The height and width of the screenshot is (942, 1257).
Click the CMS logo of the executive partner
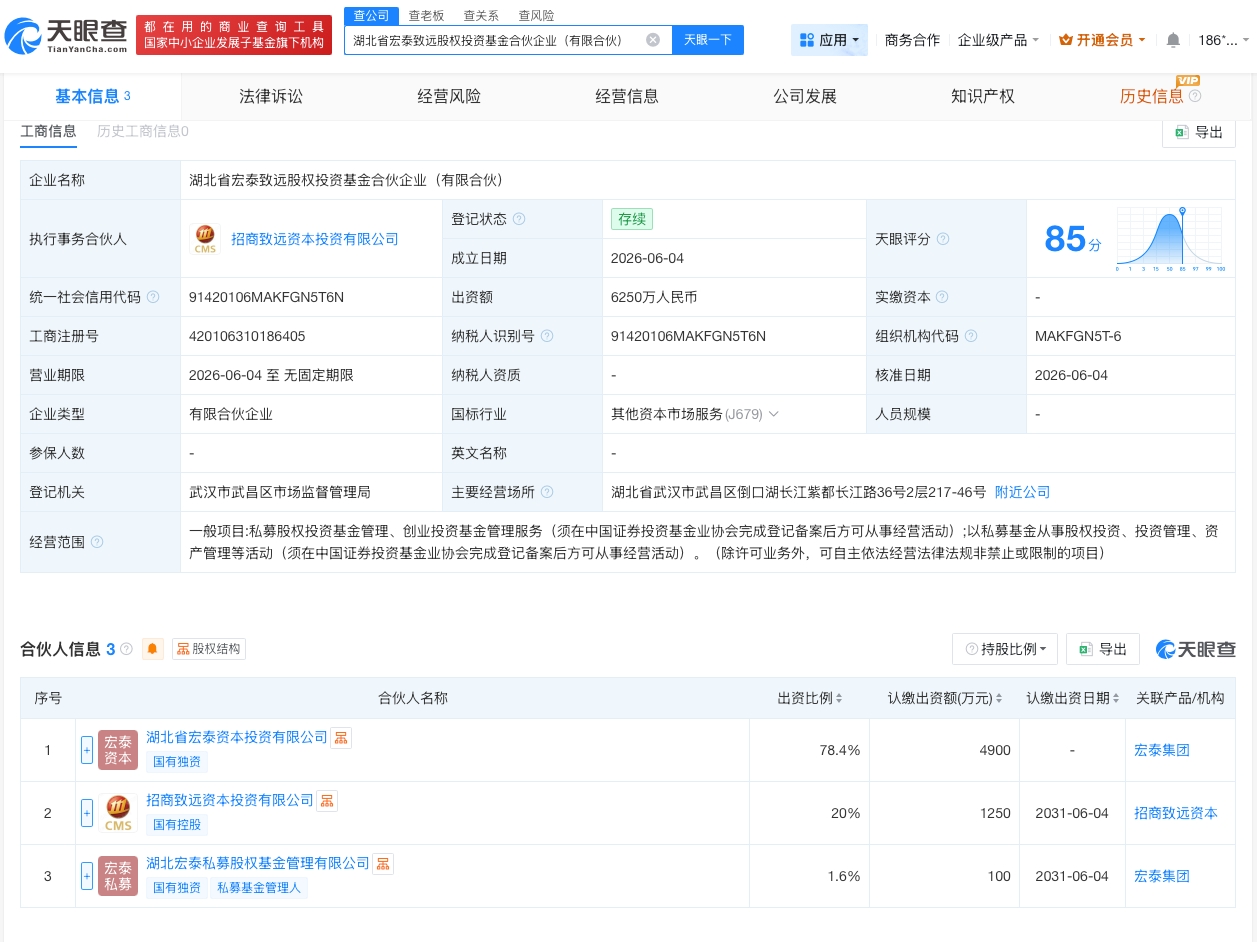point(205,239)
